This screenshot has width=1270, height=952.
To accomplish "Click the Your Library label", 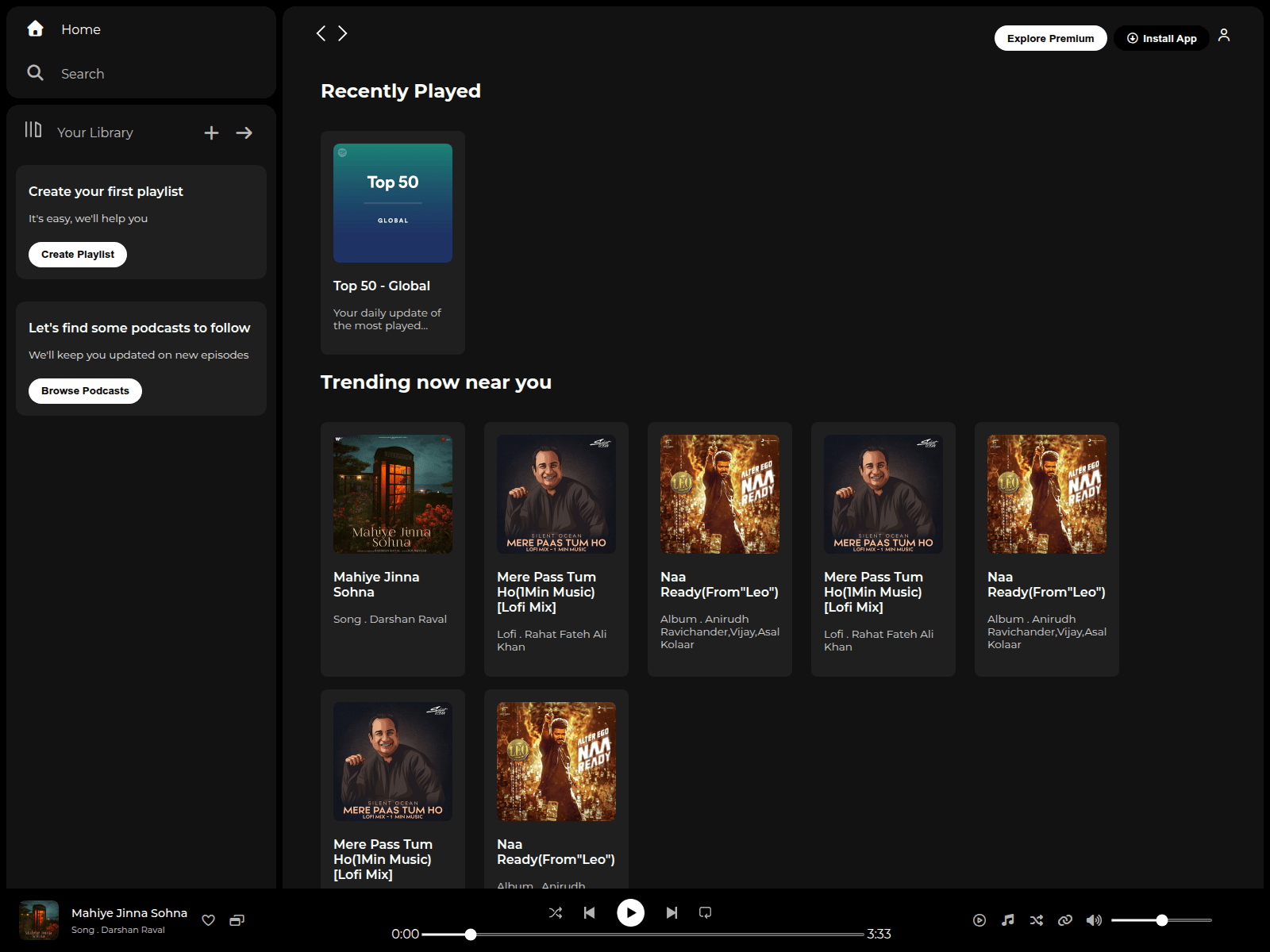I will pos(95,132).
